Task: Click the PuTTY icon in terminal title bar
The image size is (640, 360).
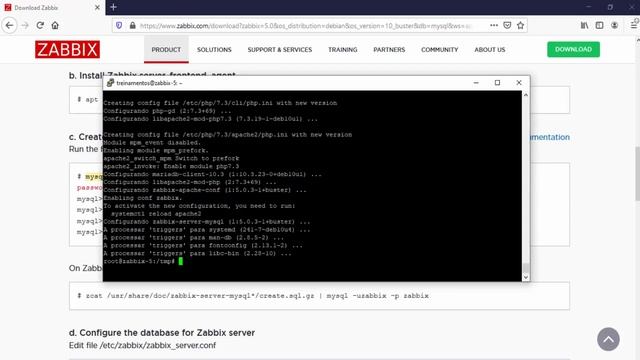Action: coord(110,83)
